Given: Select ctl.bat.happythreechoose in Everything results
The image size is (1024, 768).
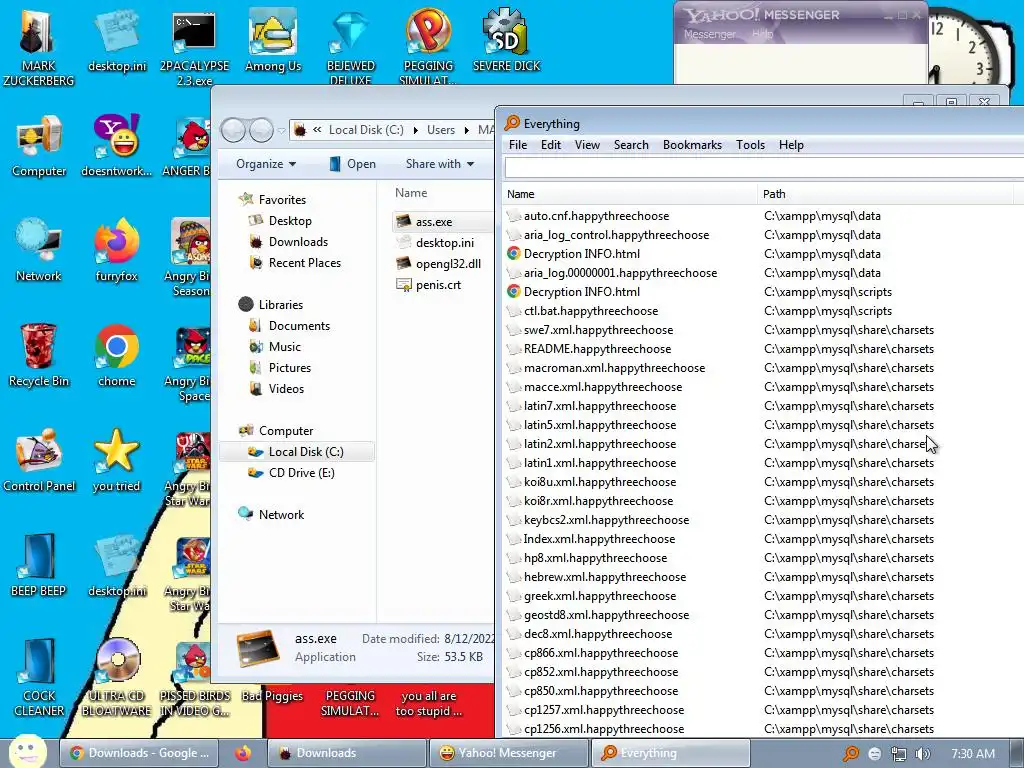Looking at the screenshot, I should click(x=583, y=311).
